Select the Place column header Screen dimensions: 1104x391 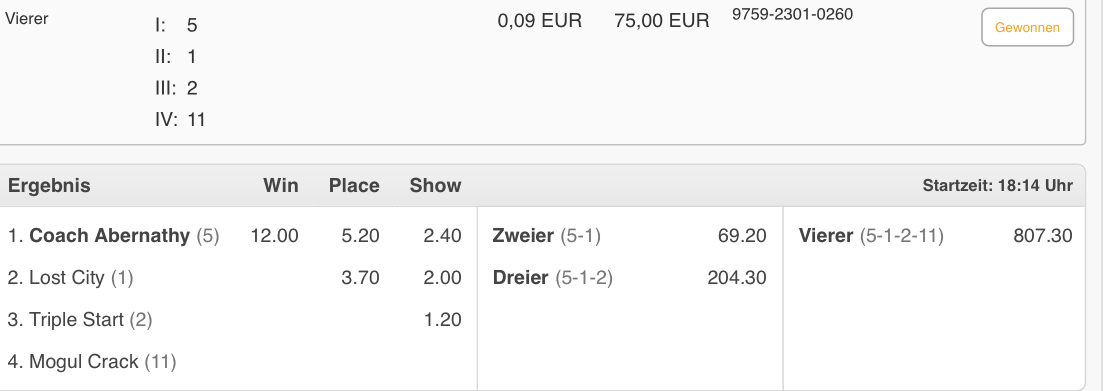pyautogui.click(x=354, y=185)
